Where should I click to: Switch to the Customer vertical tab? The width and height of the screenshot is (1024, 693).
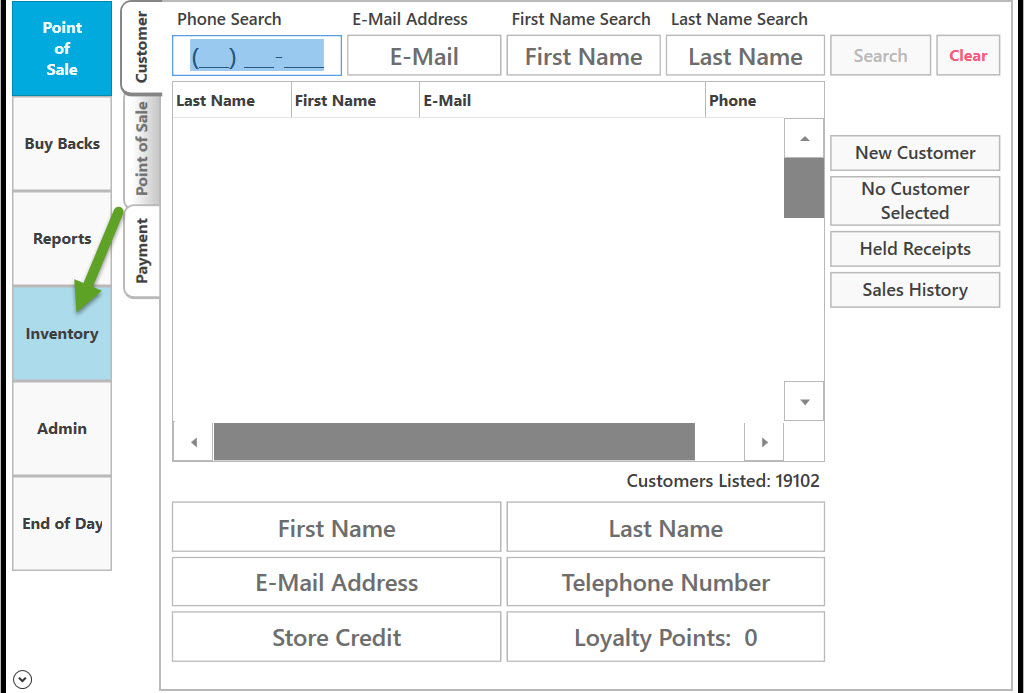click(x=141, y=47)
